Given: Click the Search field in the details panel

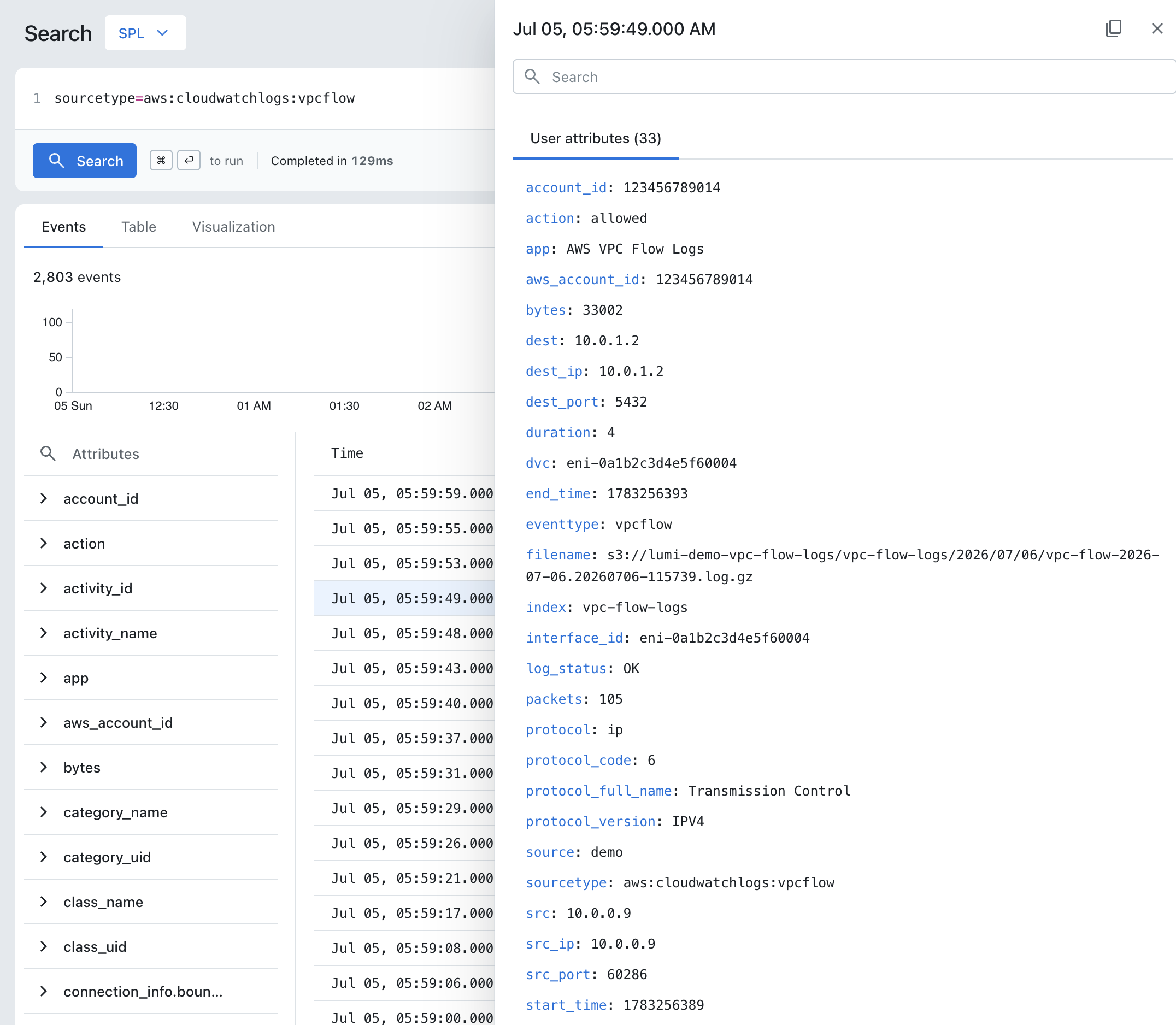Looking at the screenshot, I should [845, 76].
